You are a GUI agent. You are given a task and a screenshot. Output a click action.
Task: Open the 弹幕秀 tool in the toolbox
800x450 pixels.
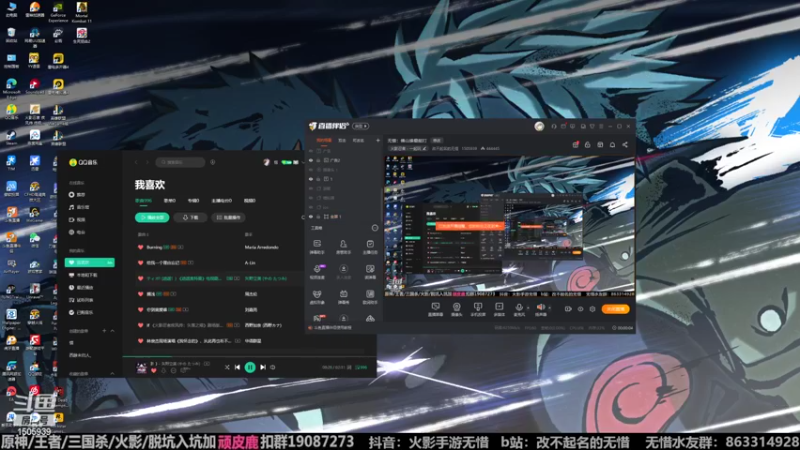point(343,297)
